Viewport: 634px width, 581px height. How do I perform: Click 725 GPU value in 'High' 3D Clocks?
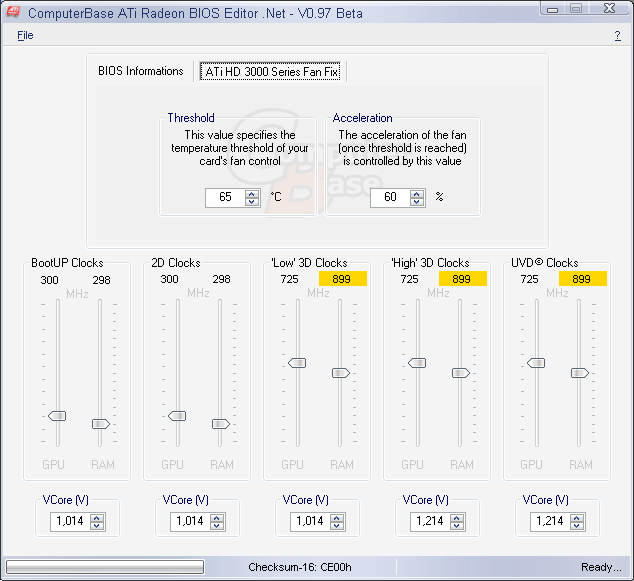point(410,279)
